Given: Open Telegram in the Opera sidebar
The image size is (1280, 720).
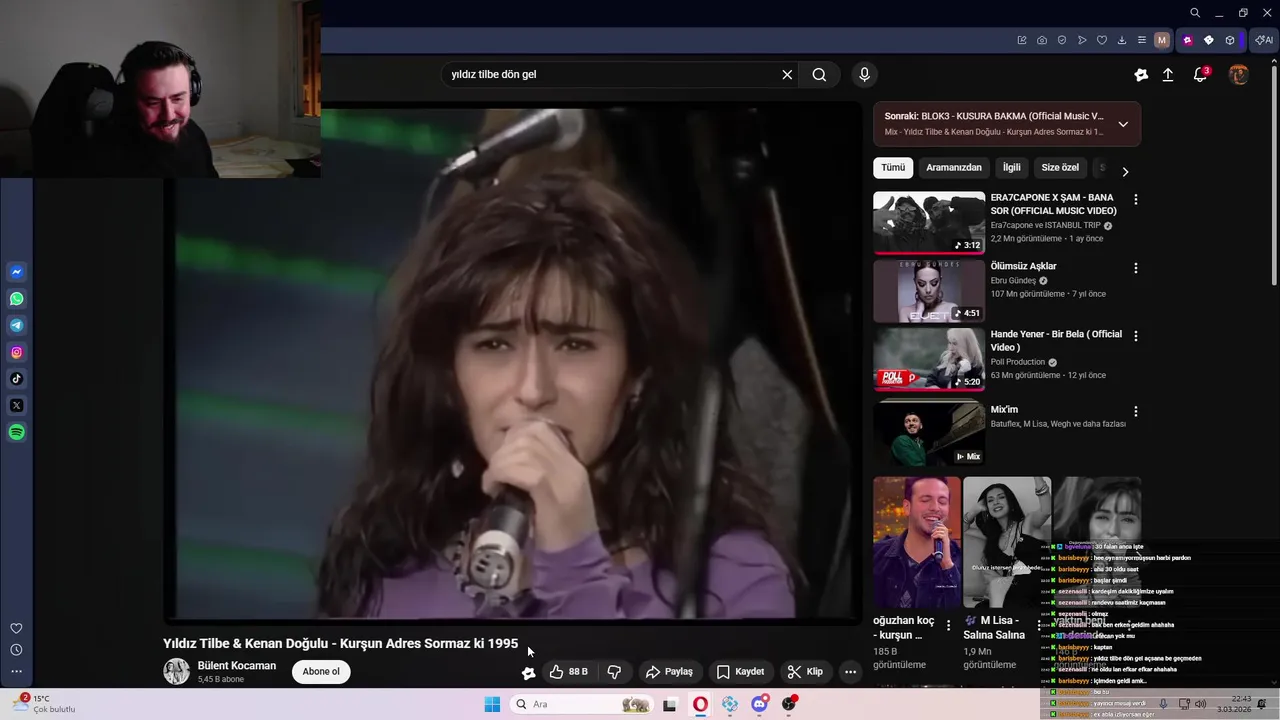Looking at the screenshot, I should pos(17,325).
